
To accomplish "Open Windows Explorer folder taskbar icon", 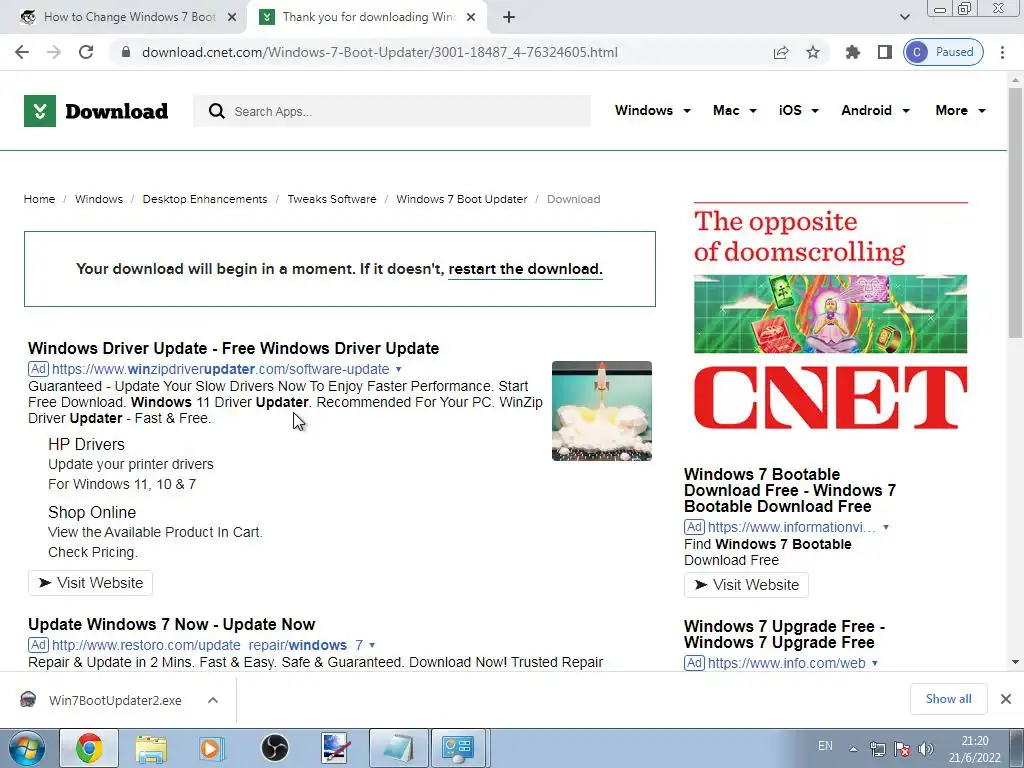I will (x=151, y=748).
